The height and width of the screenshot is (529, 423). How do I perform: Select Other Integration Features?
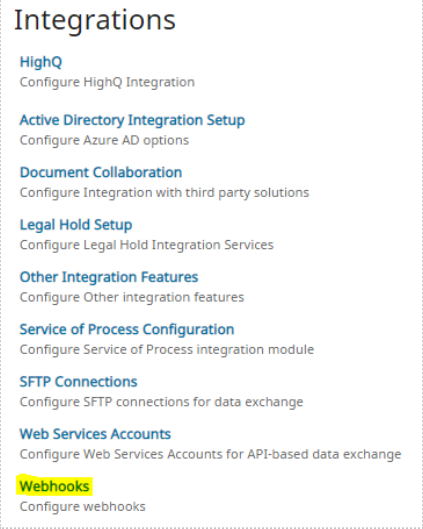tap(109, 277)
